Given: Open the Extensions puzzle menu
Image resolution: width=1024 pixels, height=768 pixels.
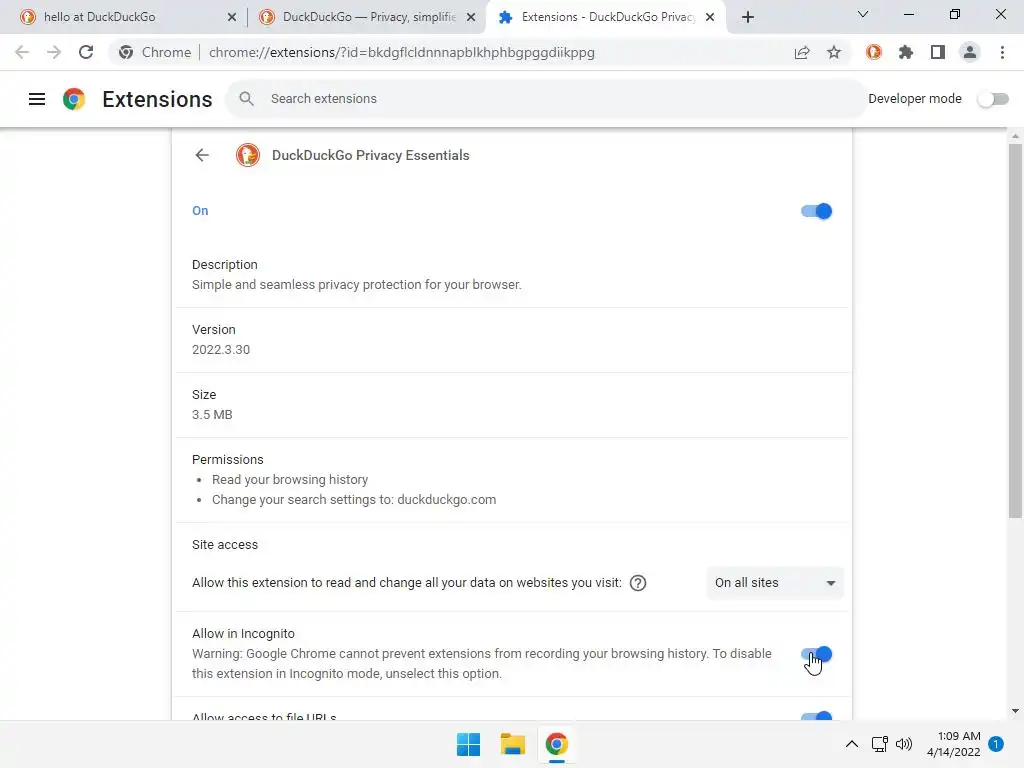Looking at the screenshot, I should pos(905,52).
